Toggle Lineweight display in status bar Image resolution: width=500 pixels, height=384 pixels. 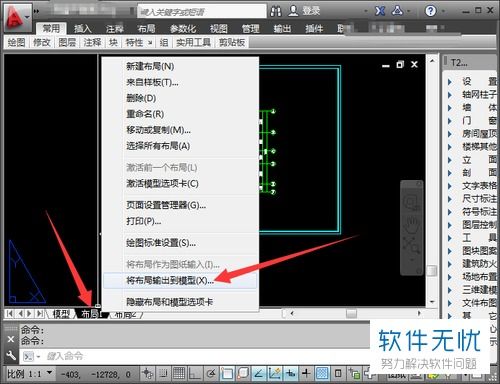tap(306, 373)
